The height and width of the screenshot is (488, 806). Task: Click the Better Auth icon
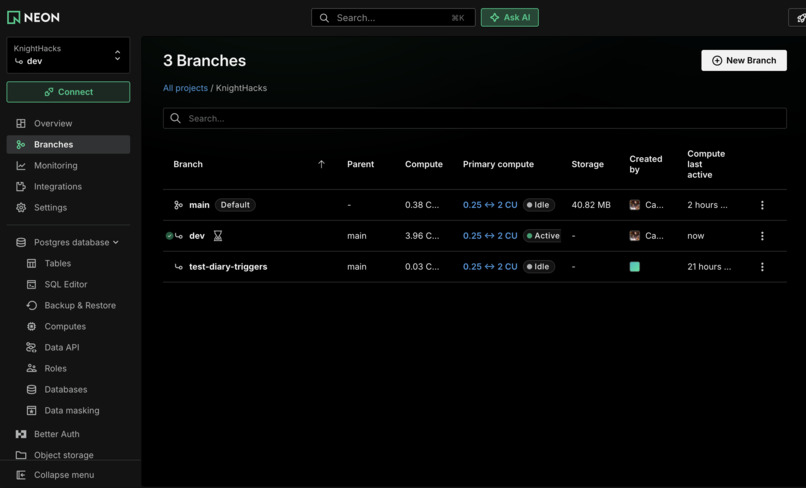click(x=21, y=434)
